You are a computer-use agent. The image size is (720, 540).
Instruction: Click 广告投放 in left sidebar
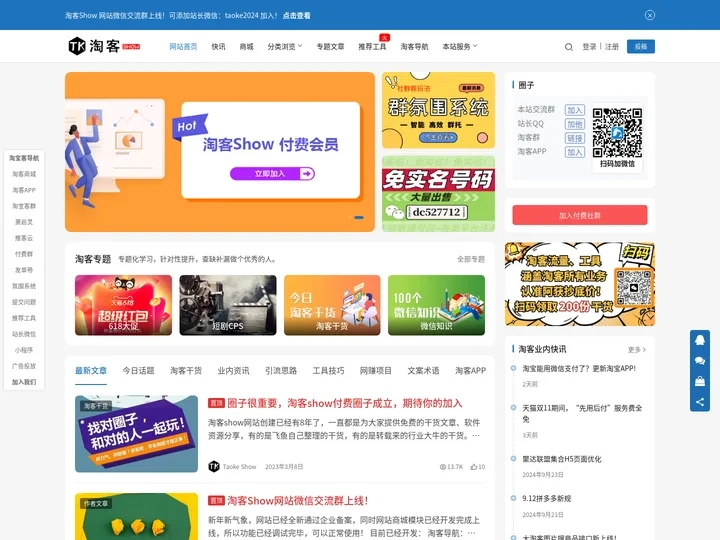[x=24, y=366]
